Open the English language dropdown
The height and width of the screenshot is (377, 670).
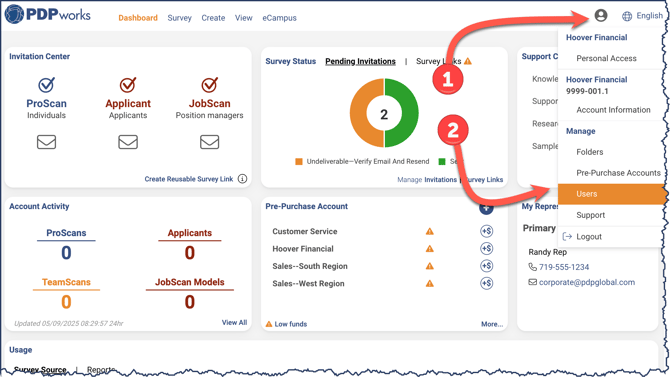(x=649, y=16)
